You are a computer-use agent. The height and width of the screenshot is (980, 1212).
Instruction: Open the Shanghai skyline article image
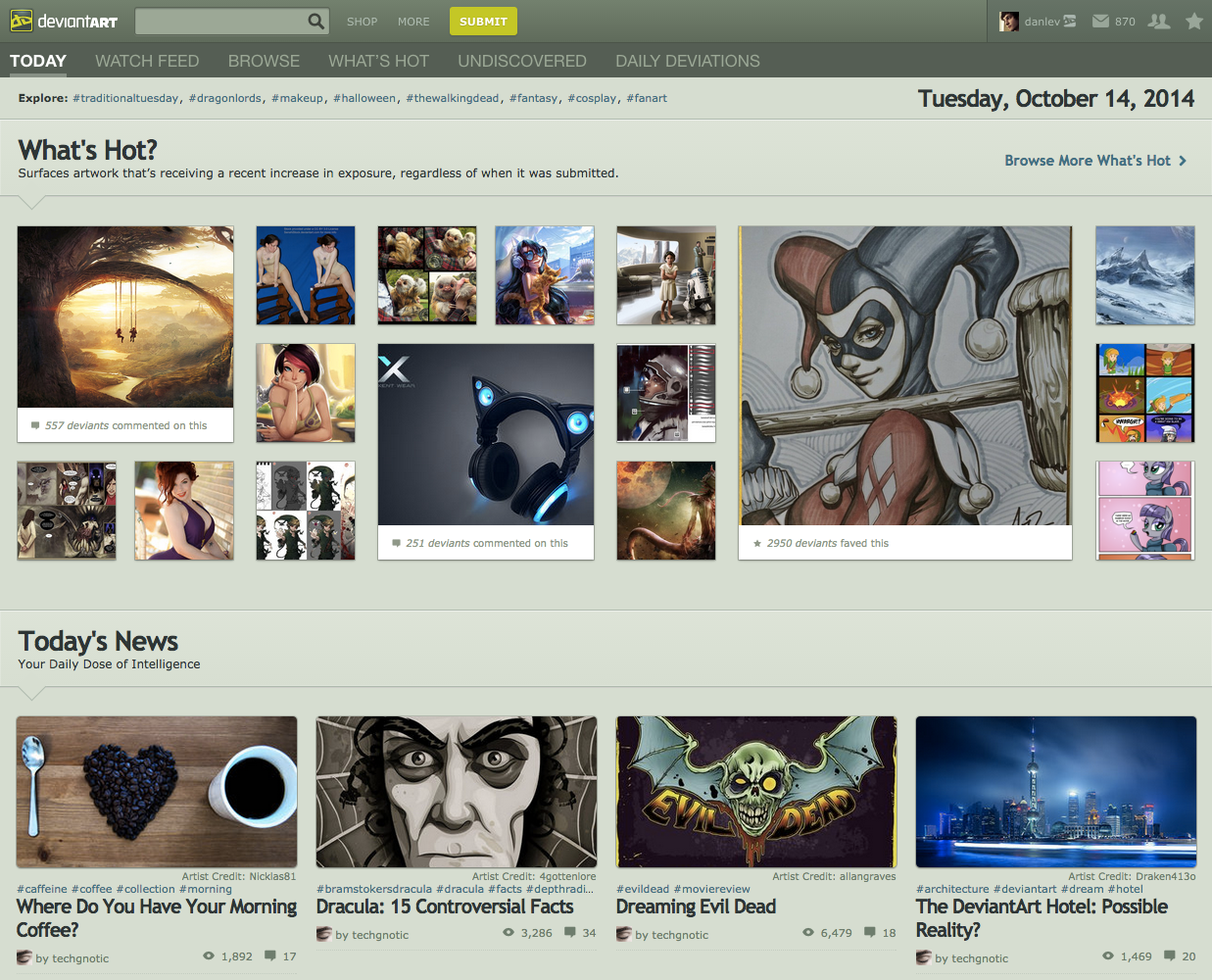[1056, 792]
